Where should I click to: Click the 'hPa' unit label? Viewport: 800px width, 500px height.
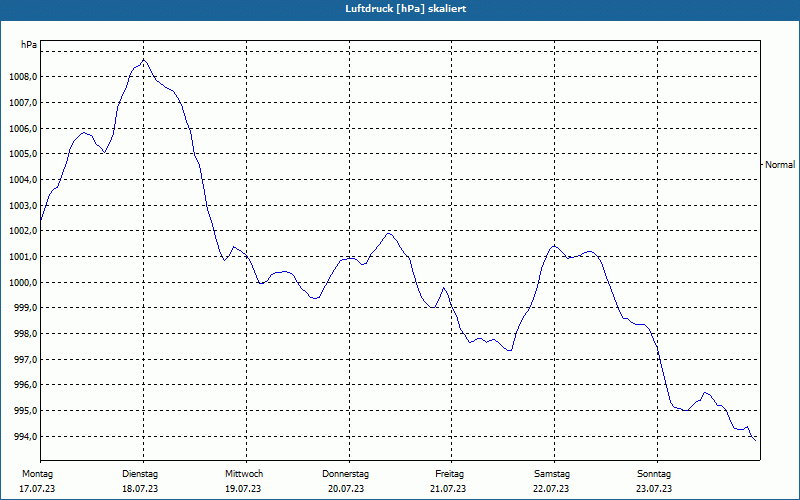(x=29, y=45)
